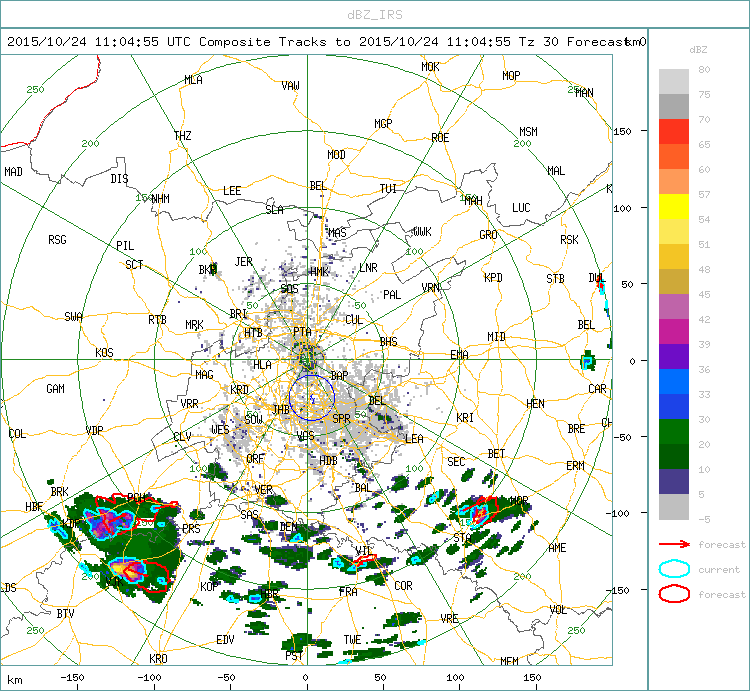The height and width of the screenshot is (691, 750).
Task: Pick the indigo 5-10 dBZ swatch
Action: click(673, 481)
